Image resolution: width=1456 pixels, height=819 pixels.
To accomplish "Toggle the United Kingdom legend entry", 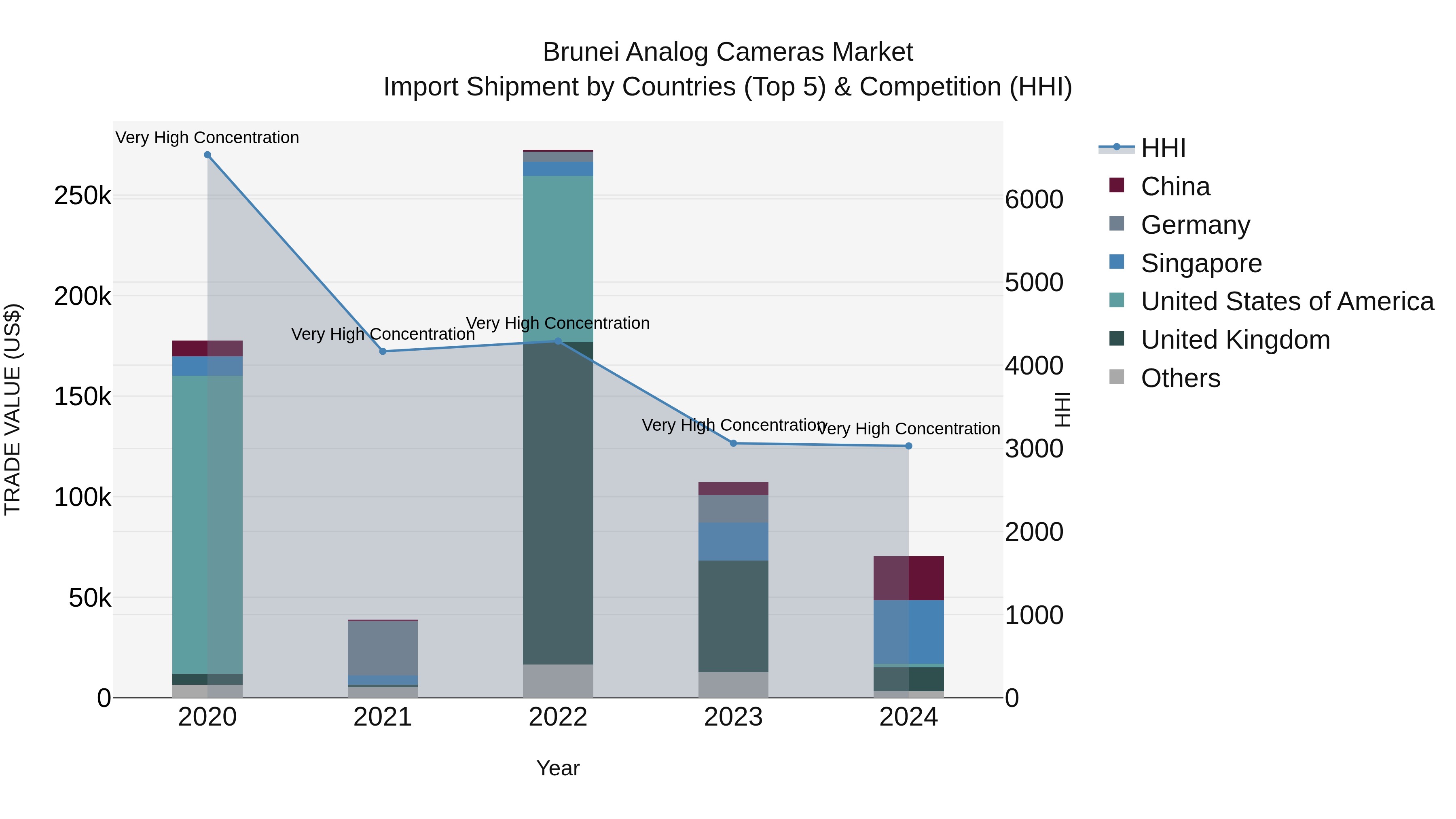I will tap(1219, 340).
